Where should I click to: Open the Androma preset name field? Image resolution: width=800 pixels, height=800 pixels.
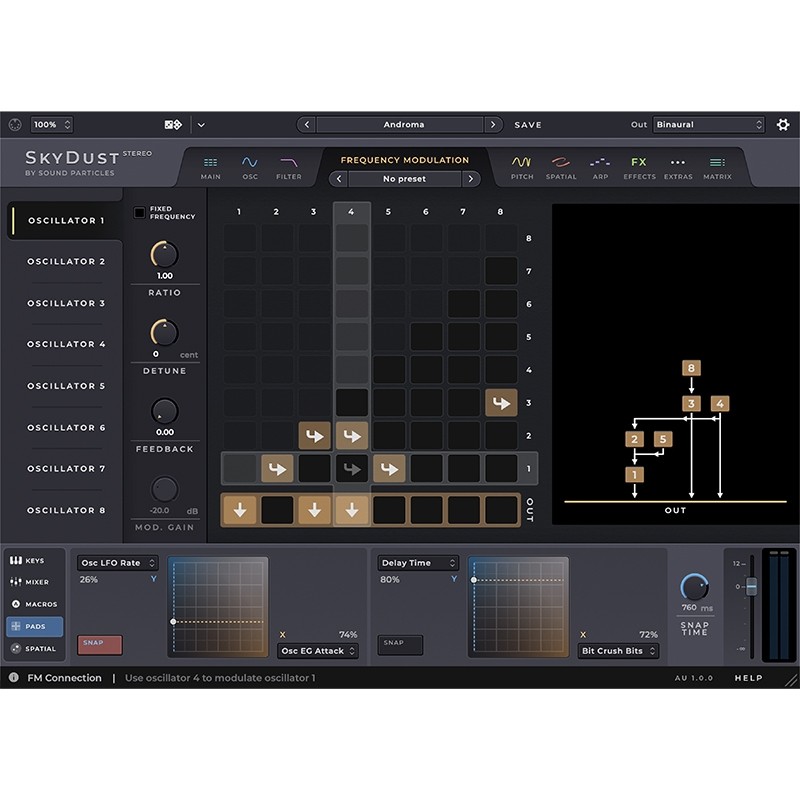coord(399,124)
